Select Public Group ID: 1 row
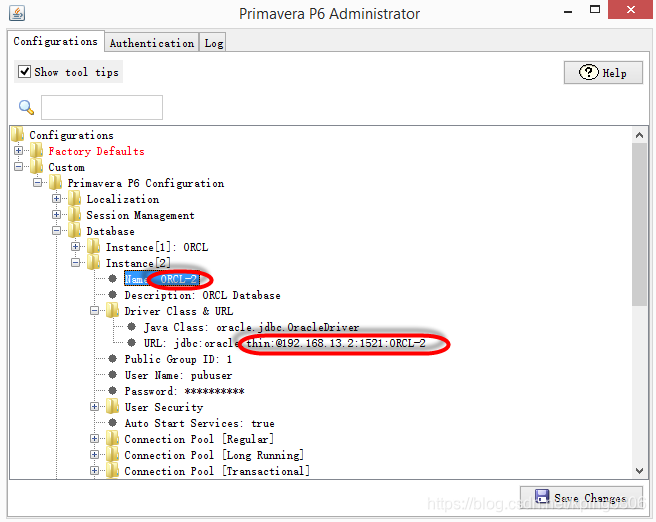 pyautogui.click(x=178, y=359)
